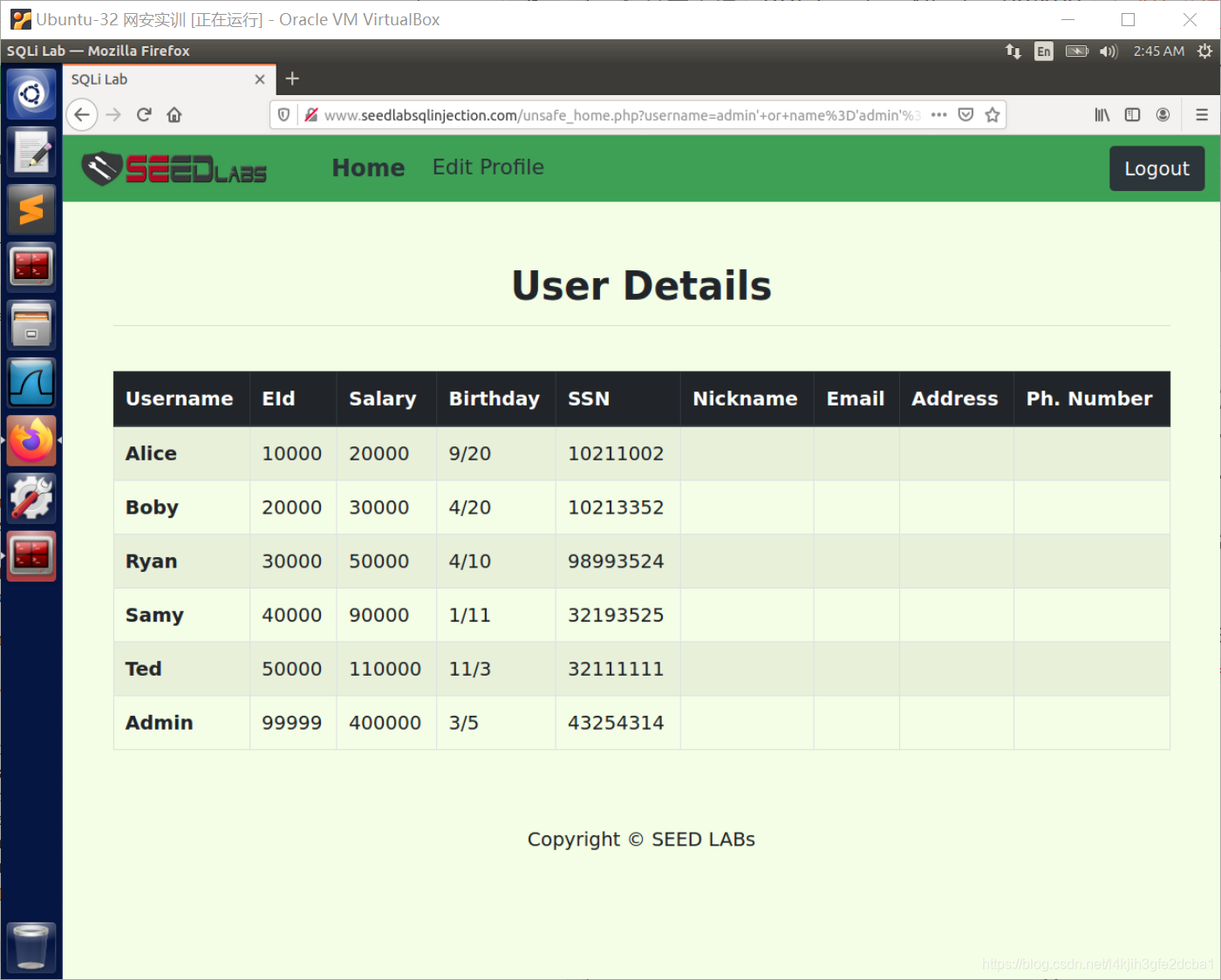
Task: Toggle the bookmark star for this page
Action: pos(992,114)
